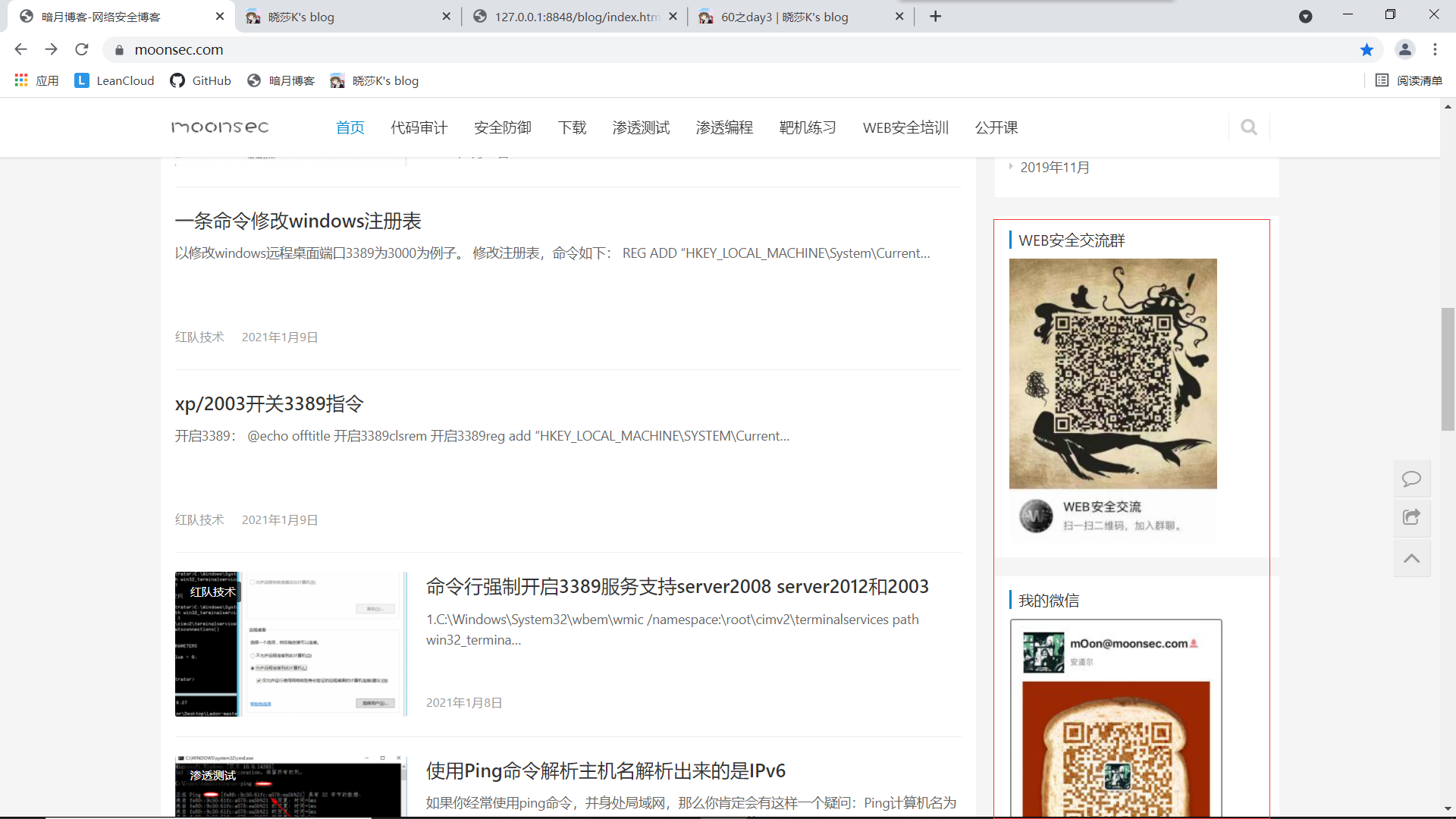Open 晓莎K's blog bookmark

(x=375, y=80)
